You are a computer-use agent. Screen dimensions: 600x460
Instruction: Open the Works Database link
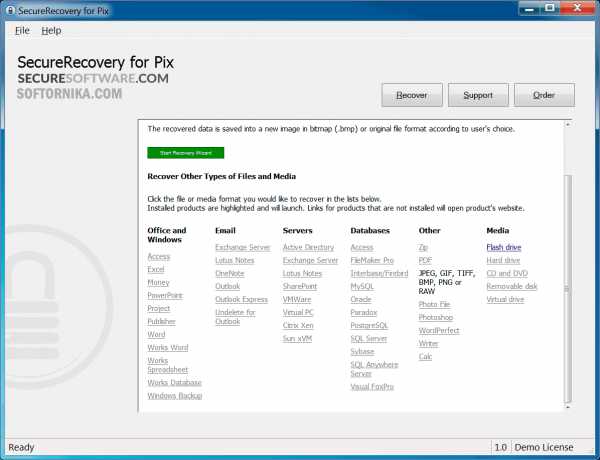pyautogui.click(x=174, y=383)
